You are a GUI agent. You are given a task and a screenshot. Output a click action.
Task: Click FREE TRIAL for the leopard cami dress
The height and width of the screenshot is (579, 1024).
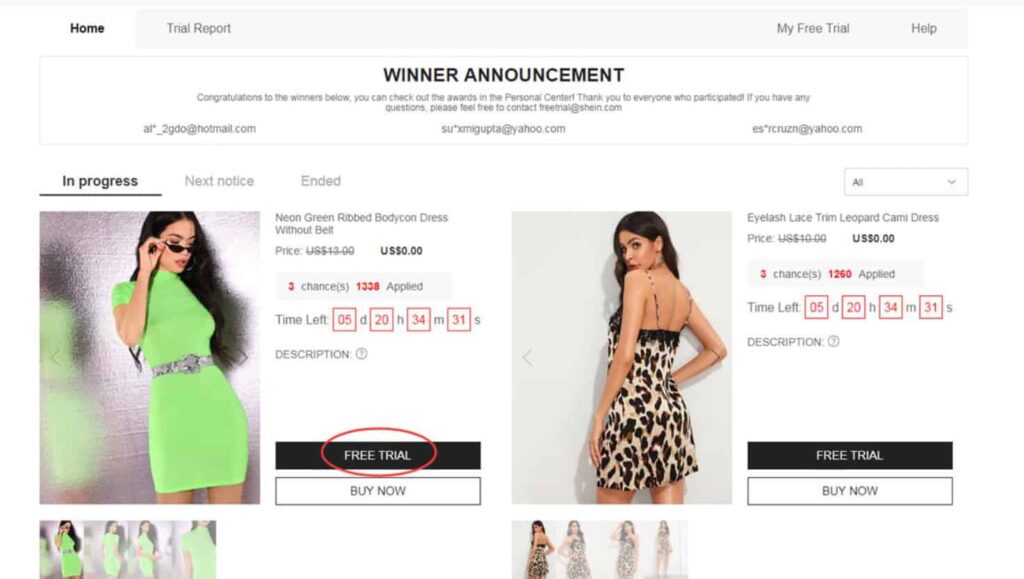pos(850,455)
